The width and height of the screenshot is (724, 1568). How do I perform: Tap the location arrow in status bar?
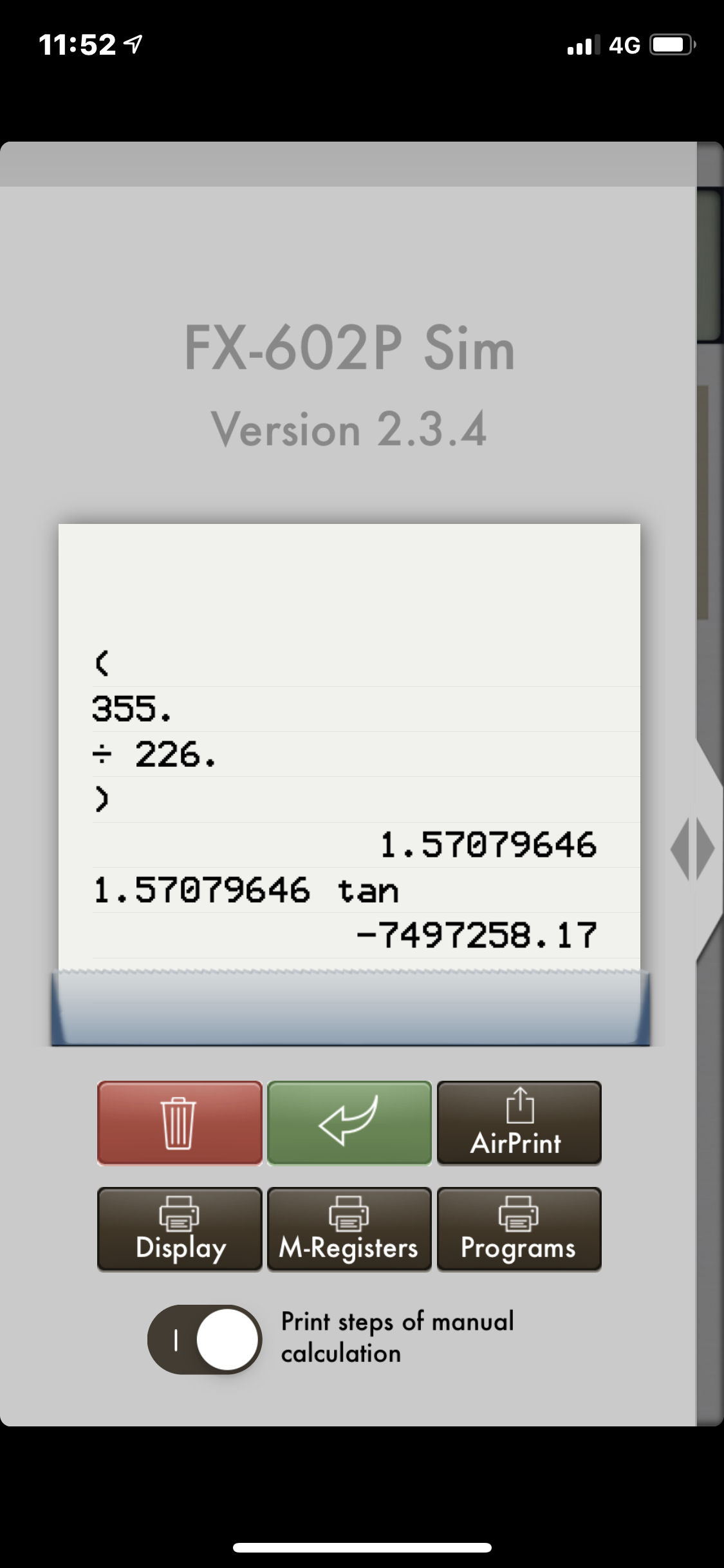[133, 44]
